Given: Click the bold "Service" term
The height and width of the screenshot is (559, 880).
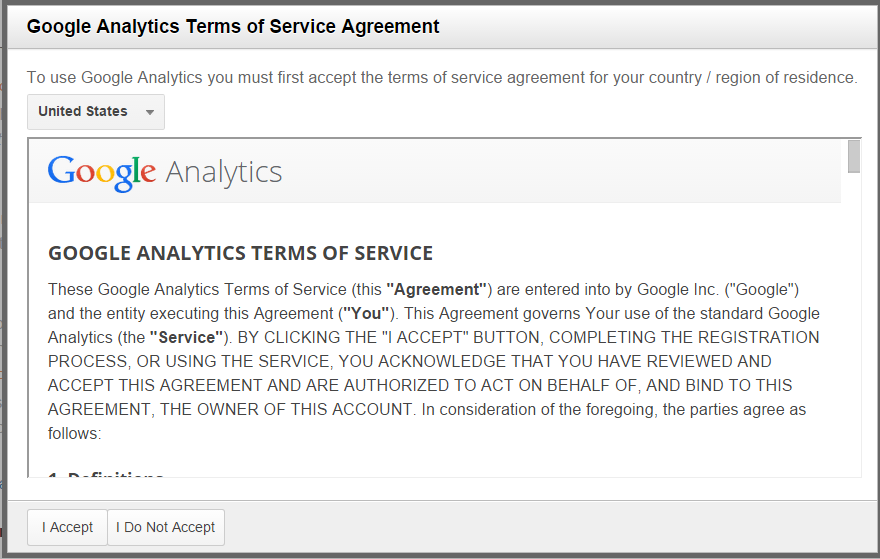Looking at the screenshot, I should [187, 337].
